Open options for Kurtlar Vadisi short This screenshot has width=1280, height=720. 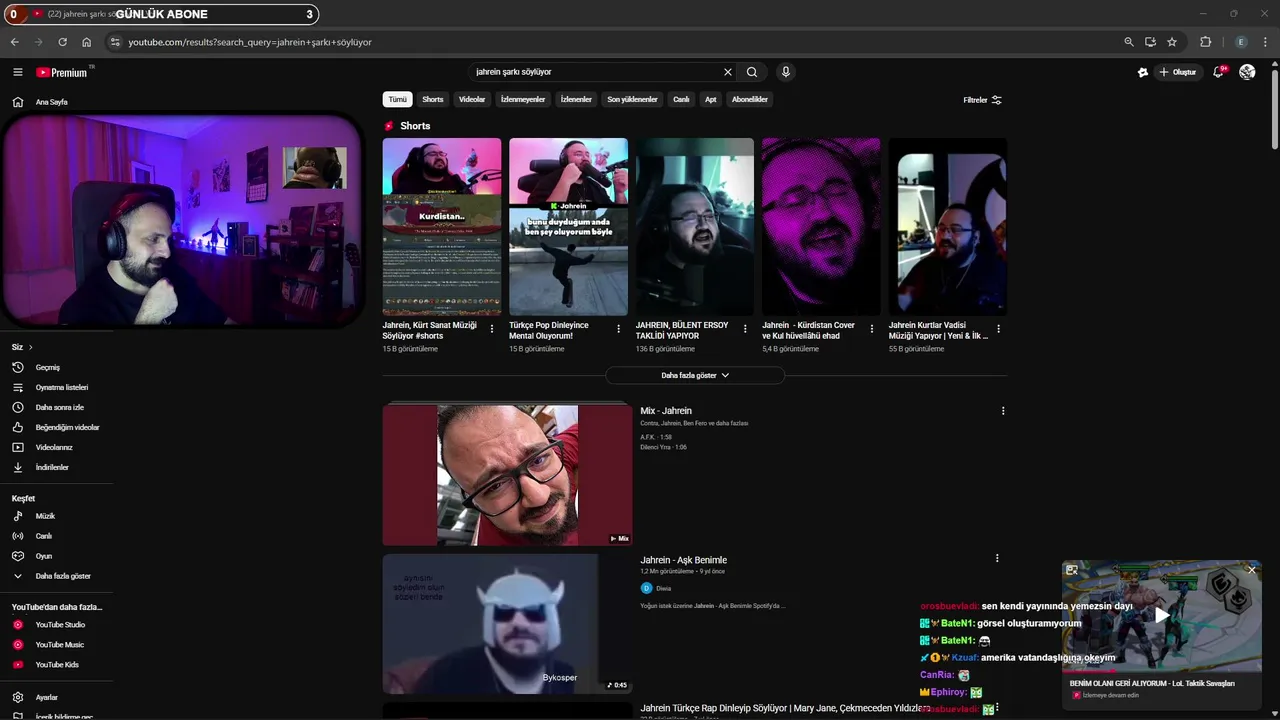pos(998,329)
